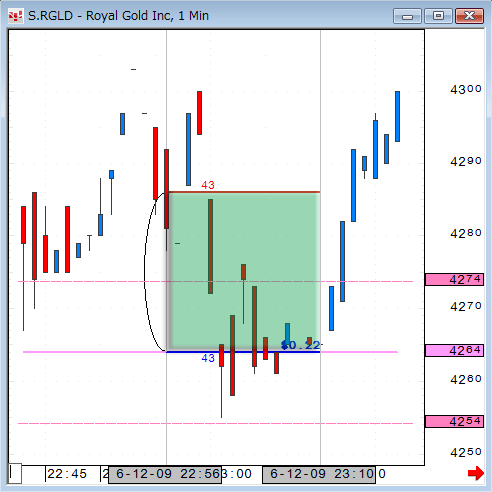The height and width of the screenshot is (492, 492).
Task: Minimize the S.RGLD chart window
Action: [x=407, y=16]
